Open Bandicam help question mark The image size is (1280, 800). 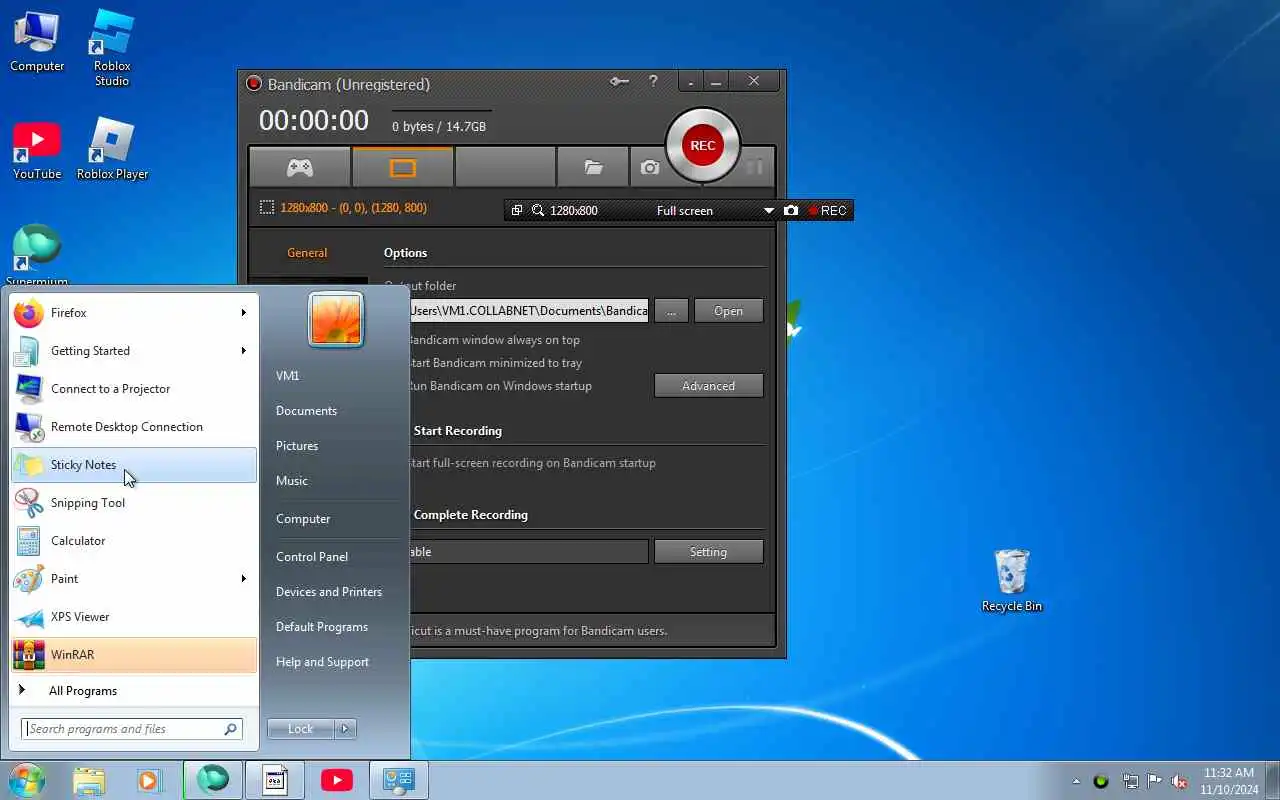pyautogui.click(x=653, y=82)
